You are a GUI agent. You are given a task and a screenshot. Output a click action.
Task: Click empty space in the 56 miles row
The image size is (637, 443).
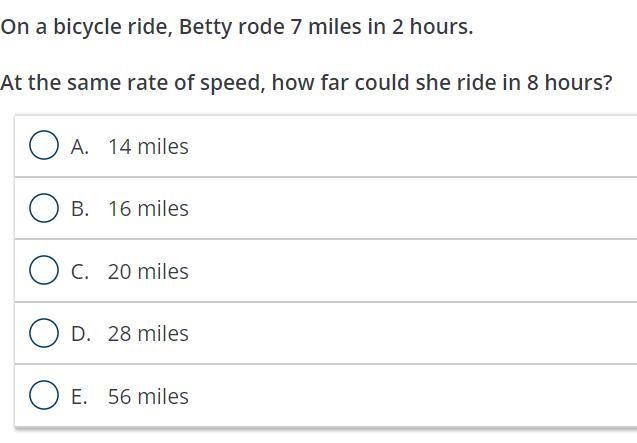coord(420,396)
